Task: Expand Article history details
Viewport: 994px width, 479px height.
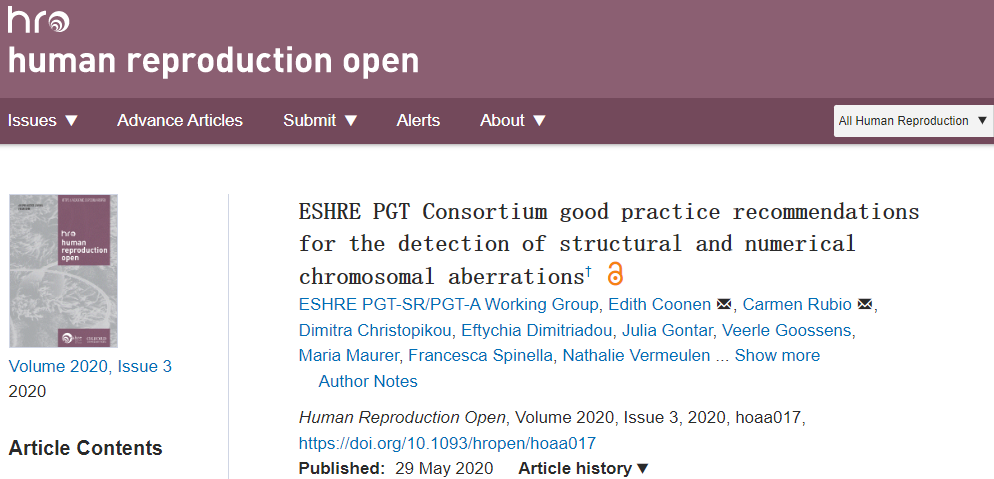Action: tap(584, 468)
